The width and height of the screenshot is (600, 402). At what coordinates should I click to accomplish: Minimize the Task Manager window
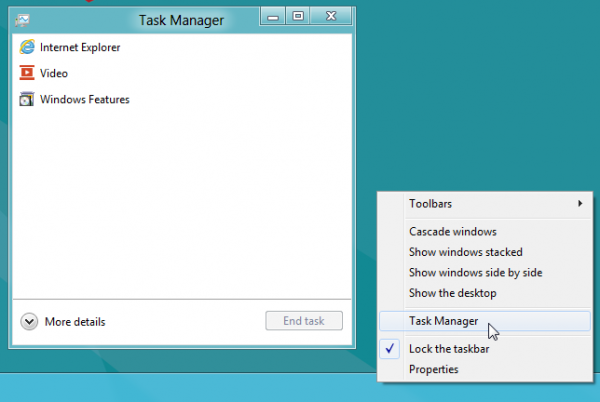coord(273,16)
